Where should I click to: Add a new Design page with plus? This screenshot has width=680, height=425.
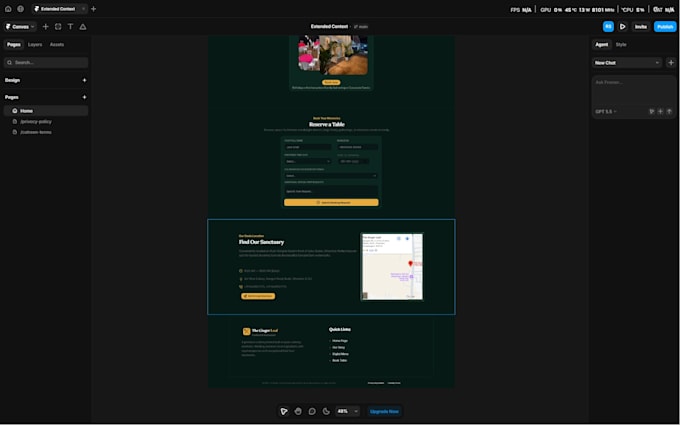(x=84, y=80)
